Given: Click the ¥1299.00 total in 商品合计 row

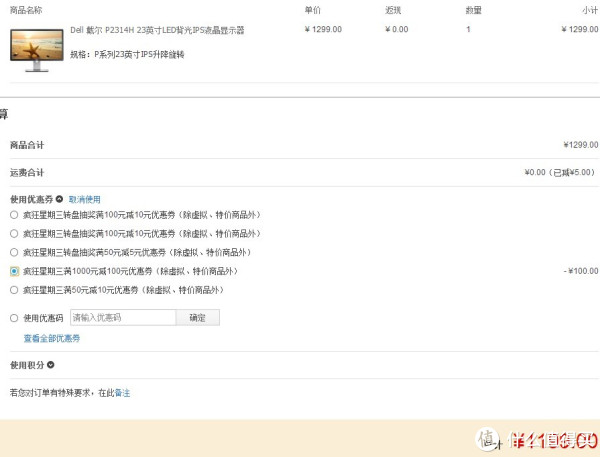Looking at the screenshot, I should click(580, 145).
